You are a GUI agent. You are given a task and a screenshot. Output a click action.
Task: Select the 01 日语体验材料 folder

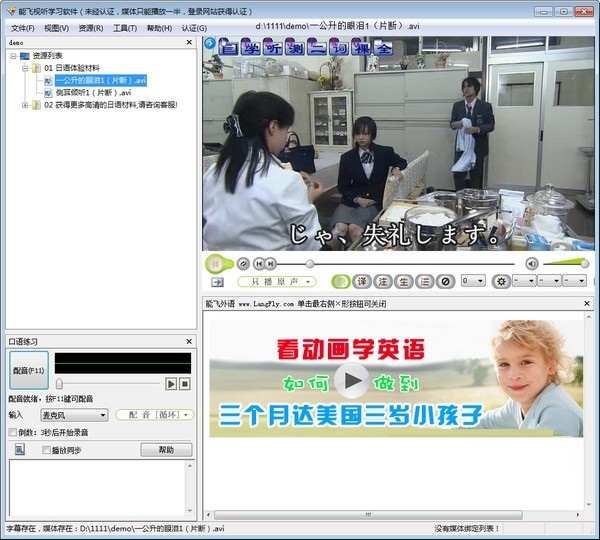72,68
